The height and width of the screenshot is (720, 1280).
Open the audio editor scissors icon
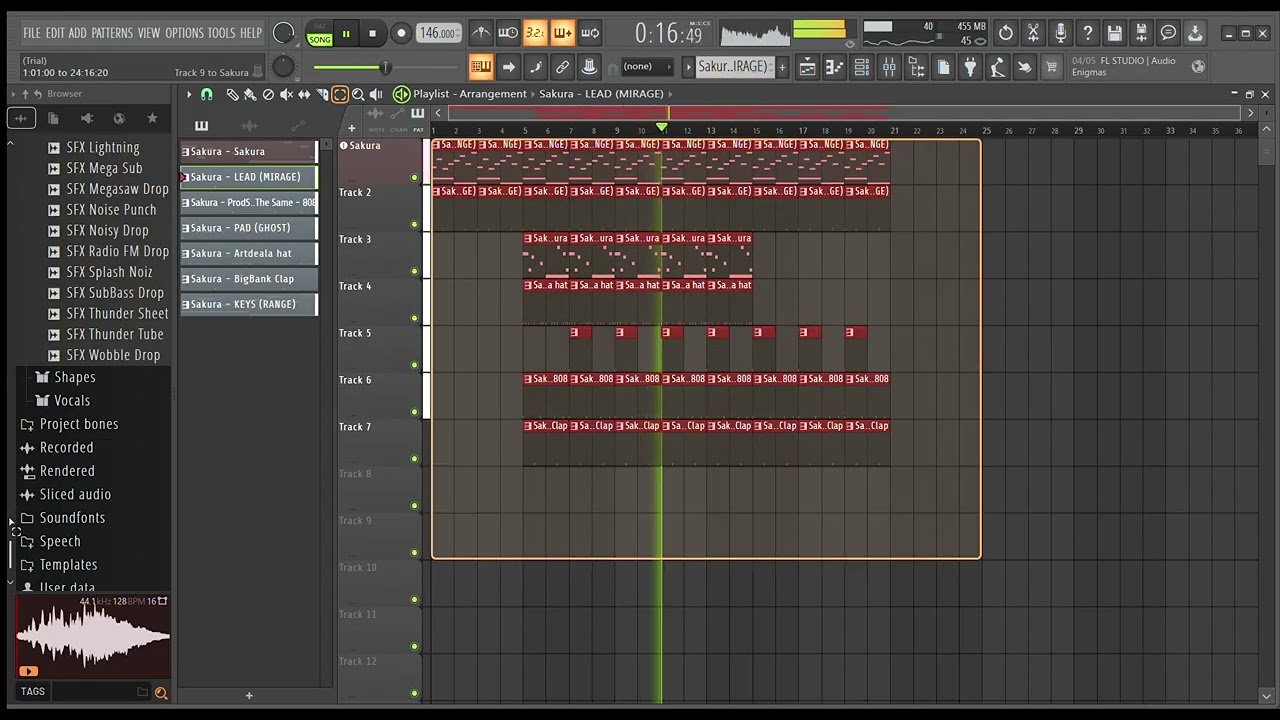coord(1033,33)
